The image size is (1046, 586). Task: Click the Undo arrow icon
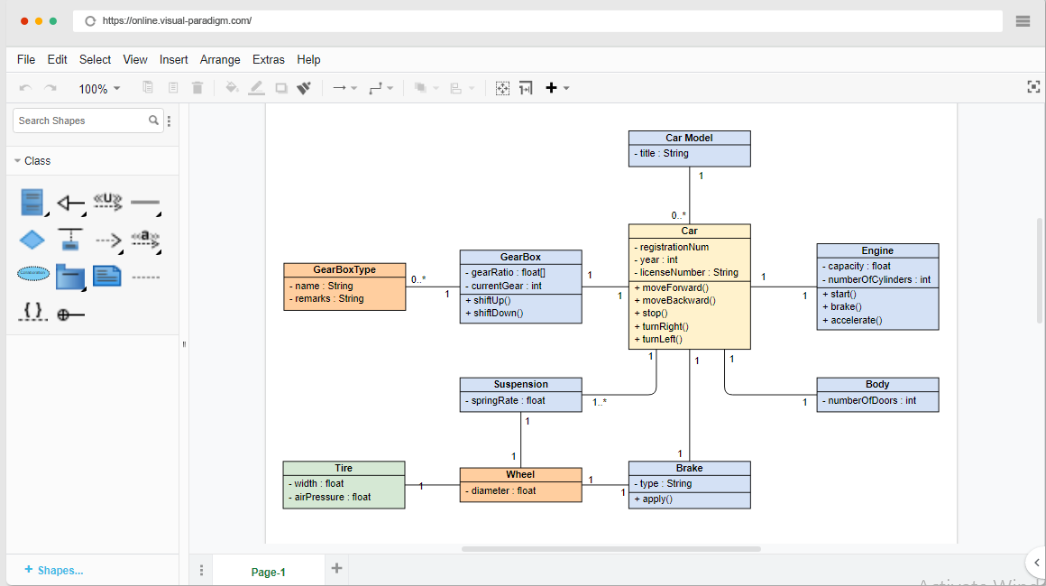24,87
